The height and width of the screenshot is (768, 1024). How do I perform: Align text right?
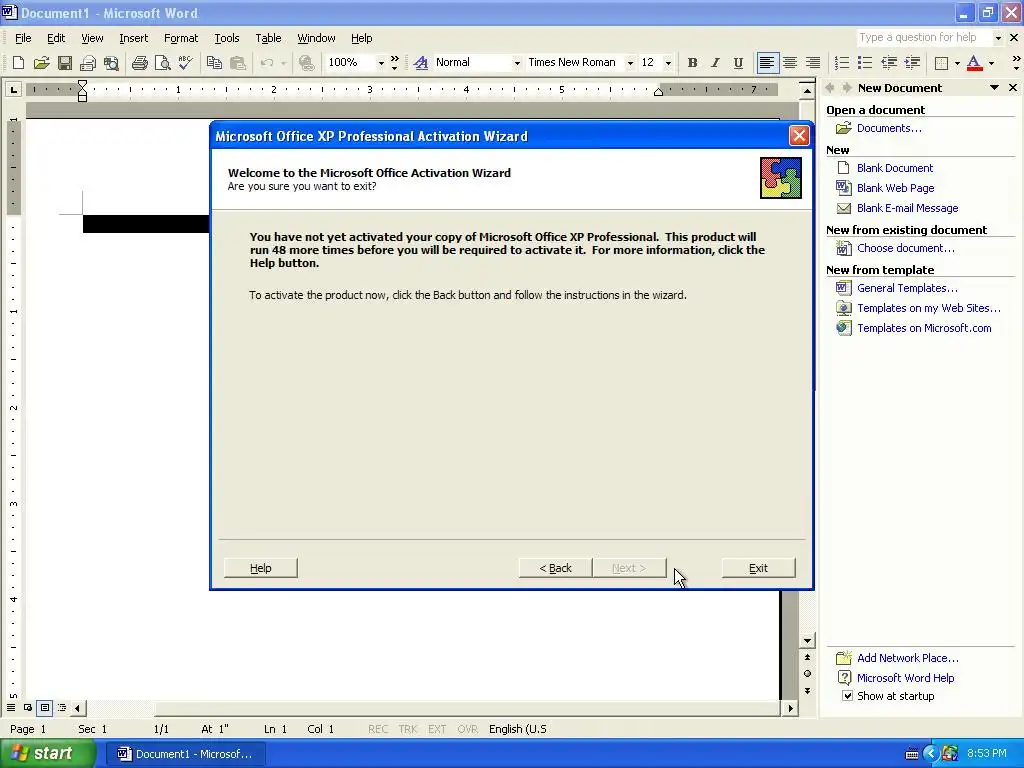point(813,63)
